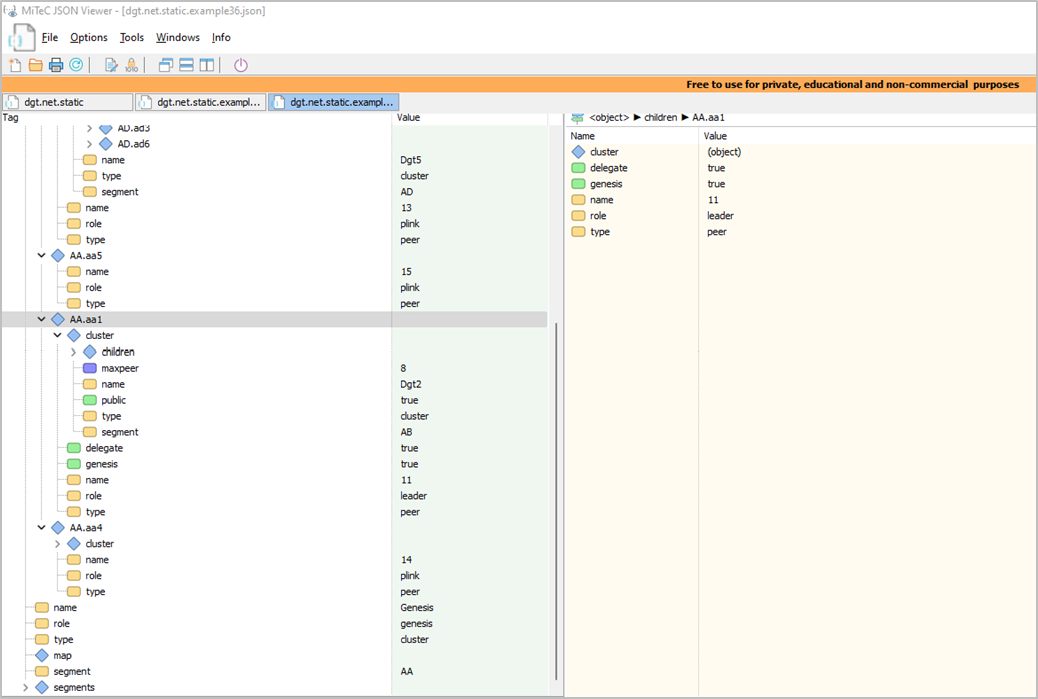Click the diamond icon beside map node

tap(42, 655)
